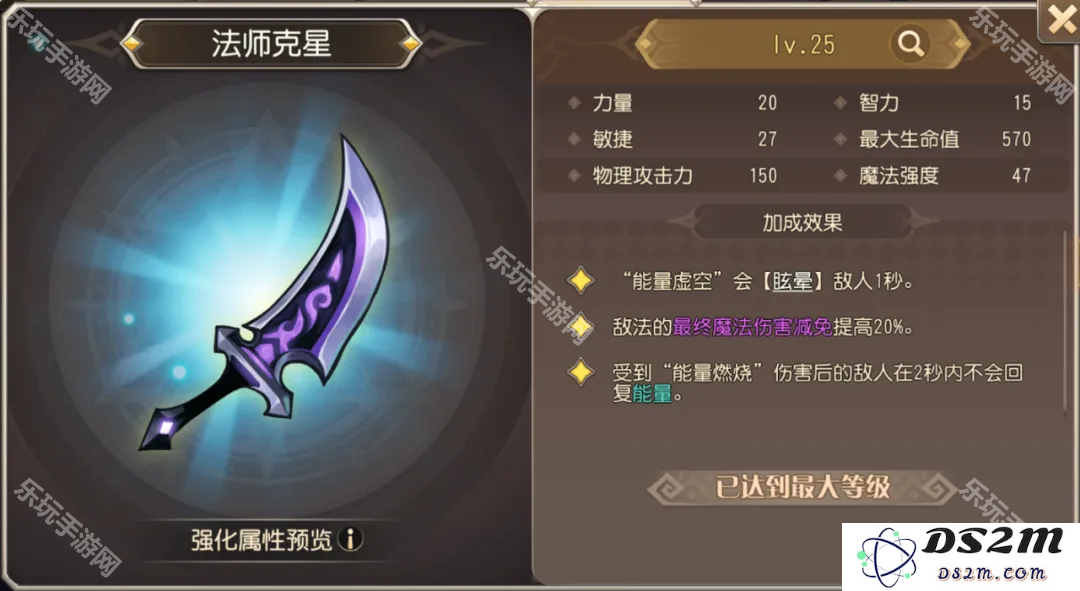The image size is (1080, 591).
Task: Close the weapon panel with the X
Action: pos(1059,21)
